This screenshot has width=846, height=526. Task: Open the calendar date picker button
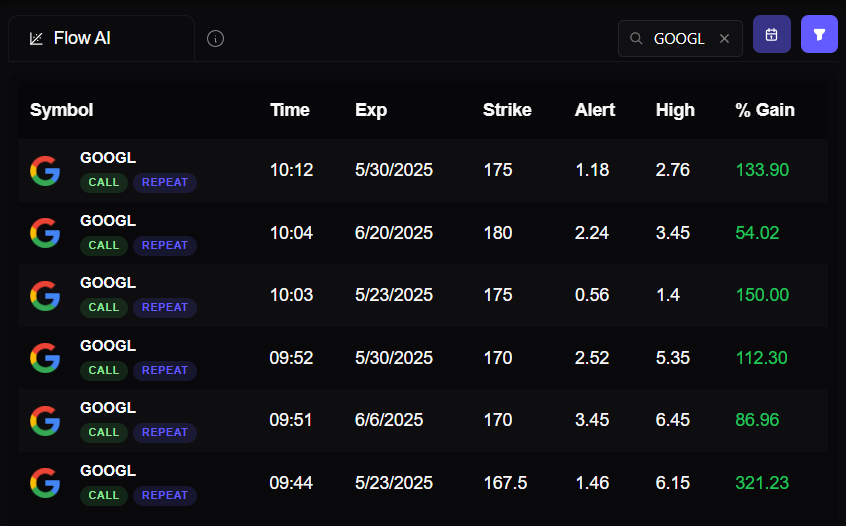point(772,34)
